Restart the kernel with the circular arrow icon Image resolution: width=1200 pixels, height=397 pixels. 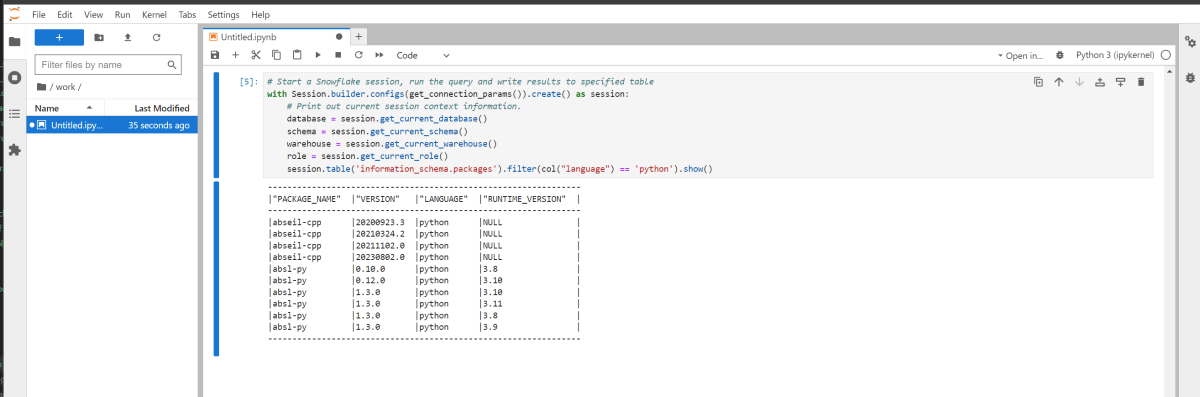coord(358,55)
